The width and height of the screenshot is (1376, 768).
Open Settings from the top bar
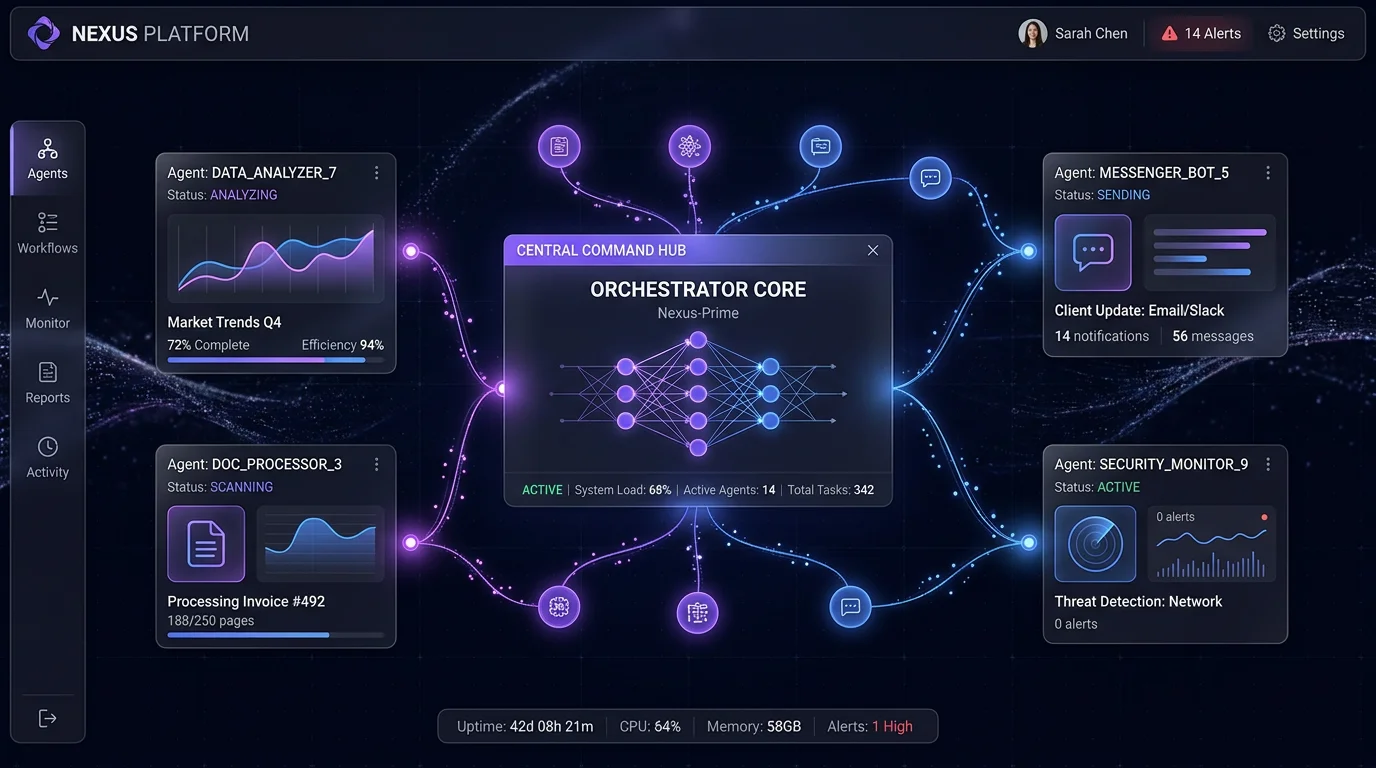1306,32
